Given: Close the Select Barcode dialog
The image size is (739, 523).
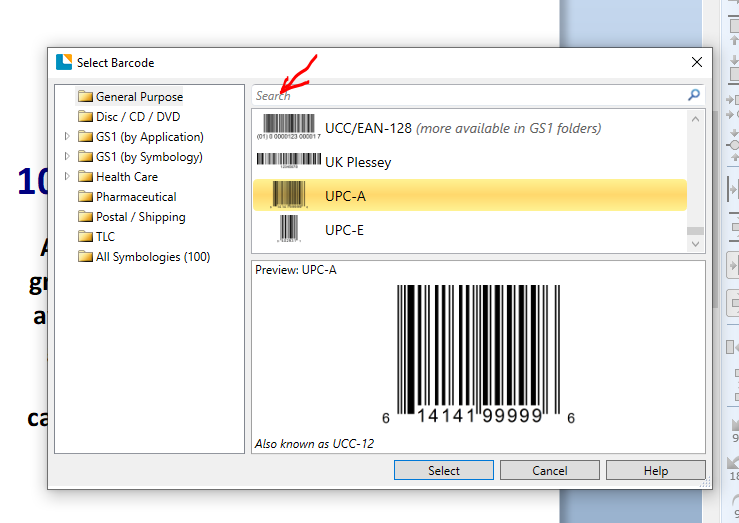Looking at the screenshot, I should 696,63.
